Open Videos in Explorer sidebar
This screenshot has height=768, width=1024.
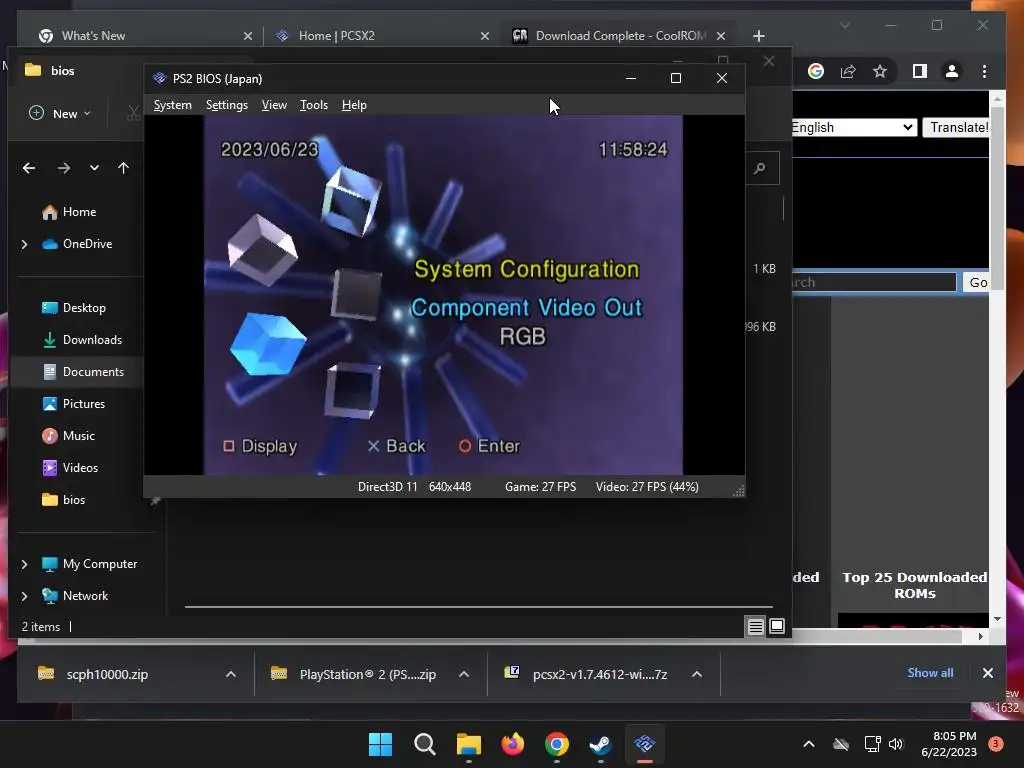pyautogui.click(x=80, y=468)
